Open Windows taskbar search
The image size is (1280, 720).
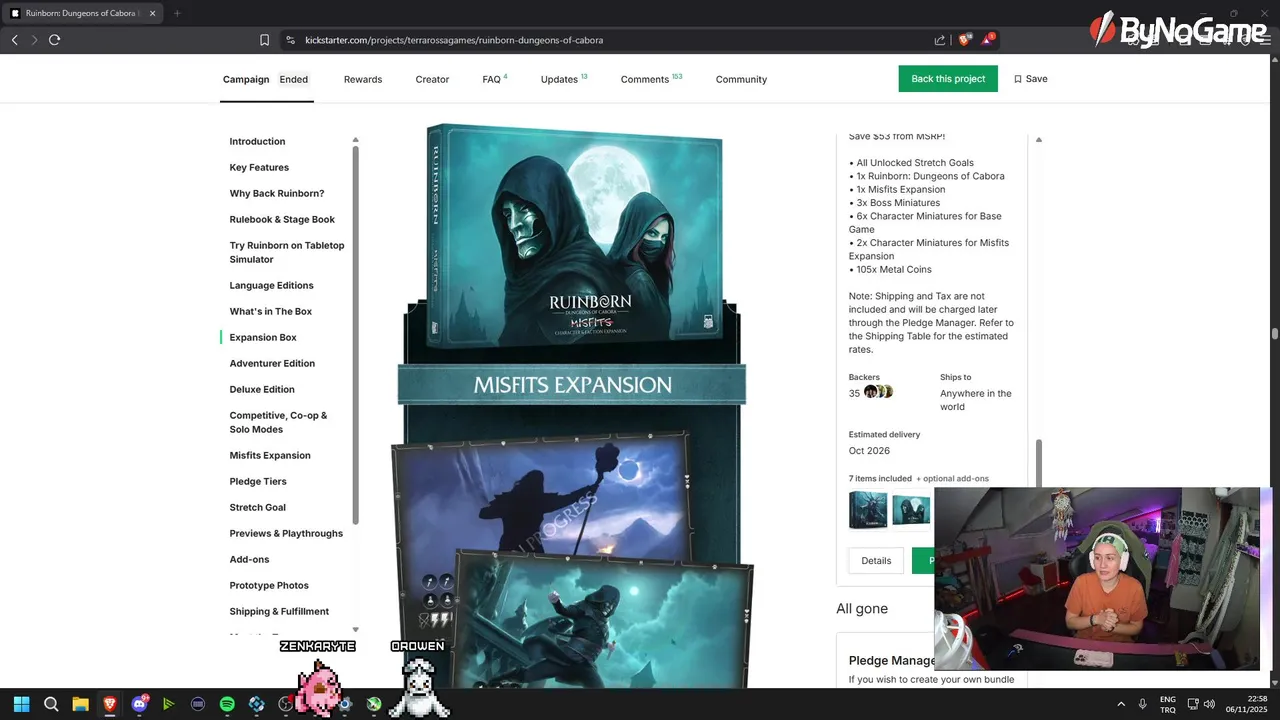(x=51, y=704)
